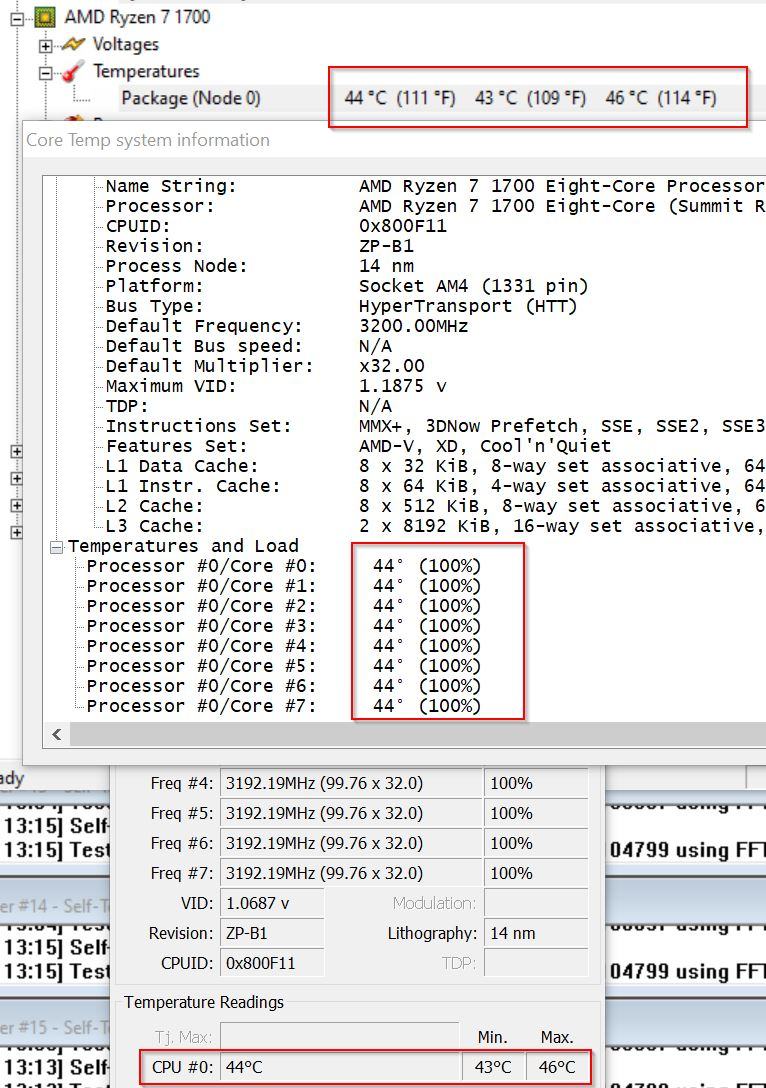Select the Default Multiplier row
766x1088 pixels.
point(264,366)
